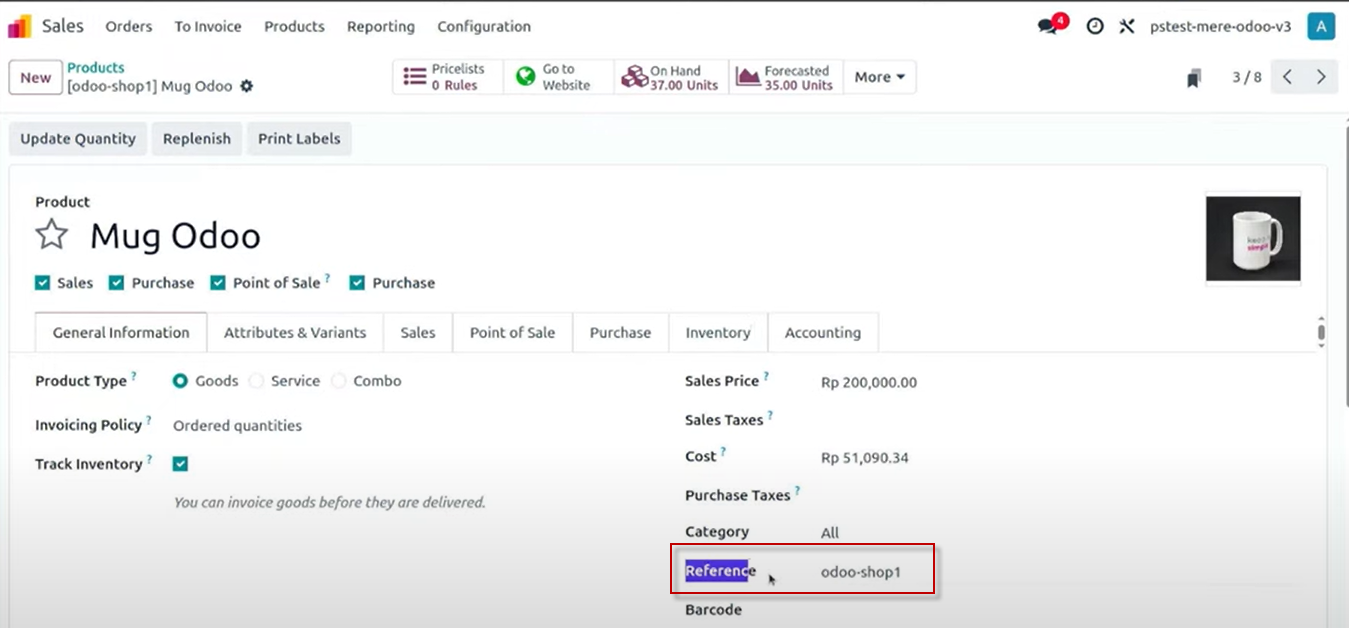Open Pricelists 0 Rules stat button
Viewport: 1349px width, 628px height.
(x=447, y=77)
